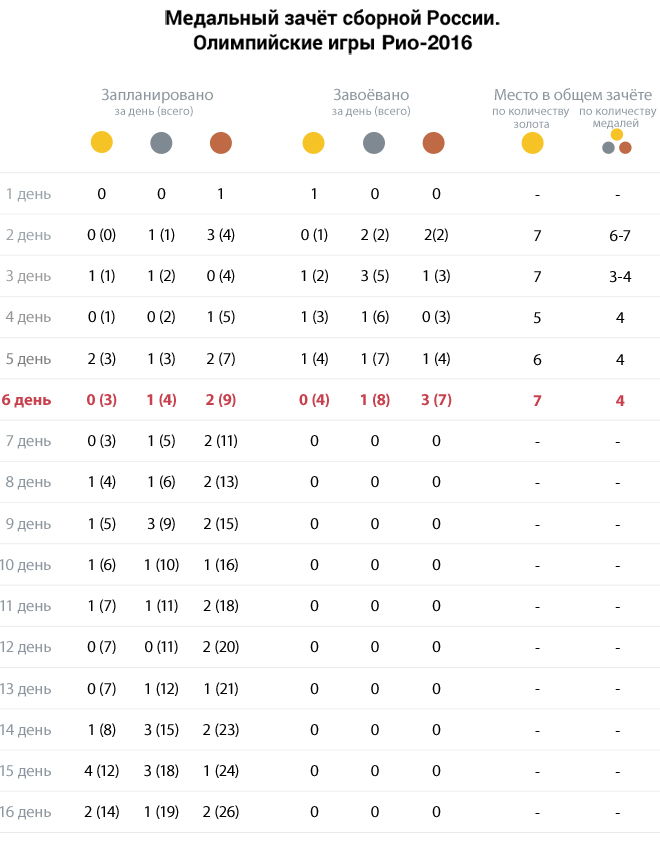Select the subtitle 'Олимпийские игры Рио-2016'
660x843 pixels.
(332, 43)
